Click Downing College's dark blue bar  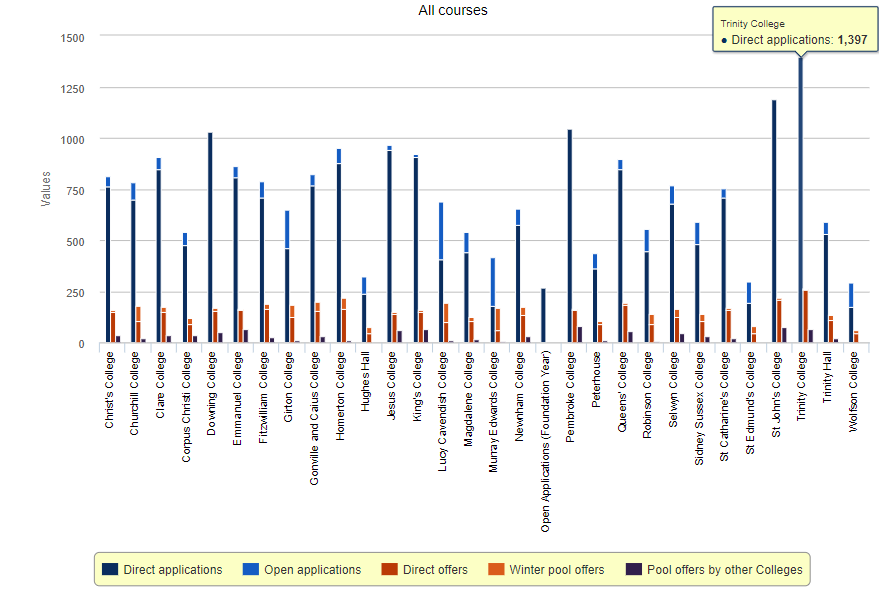[x=210, y=237]
